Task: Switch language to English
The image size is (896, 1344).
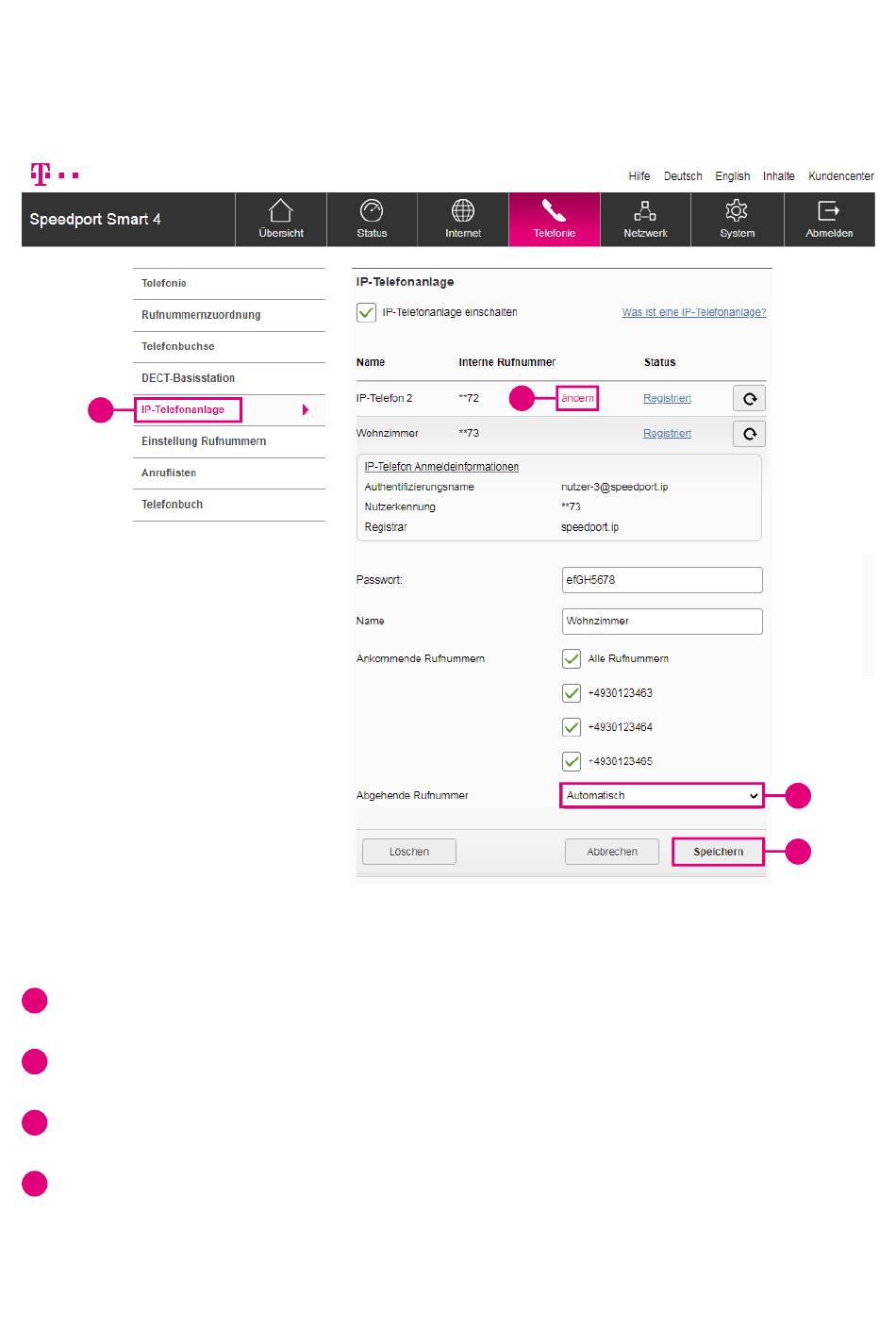Action: click(733, 176)
